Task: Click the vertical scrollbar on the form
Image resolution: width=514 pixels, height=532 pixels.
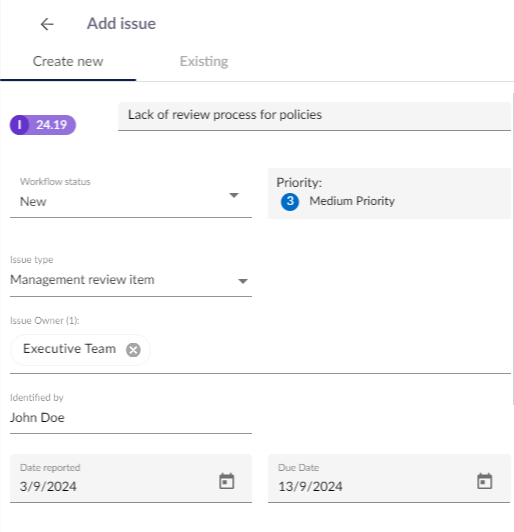Action: click(x=513, y=249)
